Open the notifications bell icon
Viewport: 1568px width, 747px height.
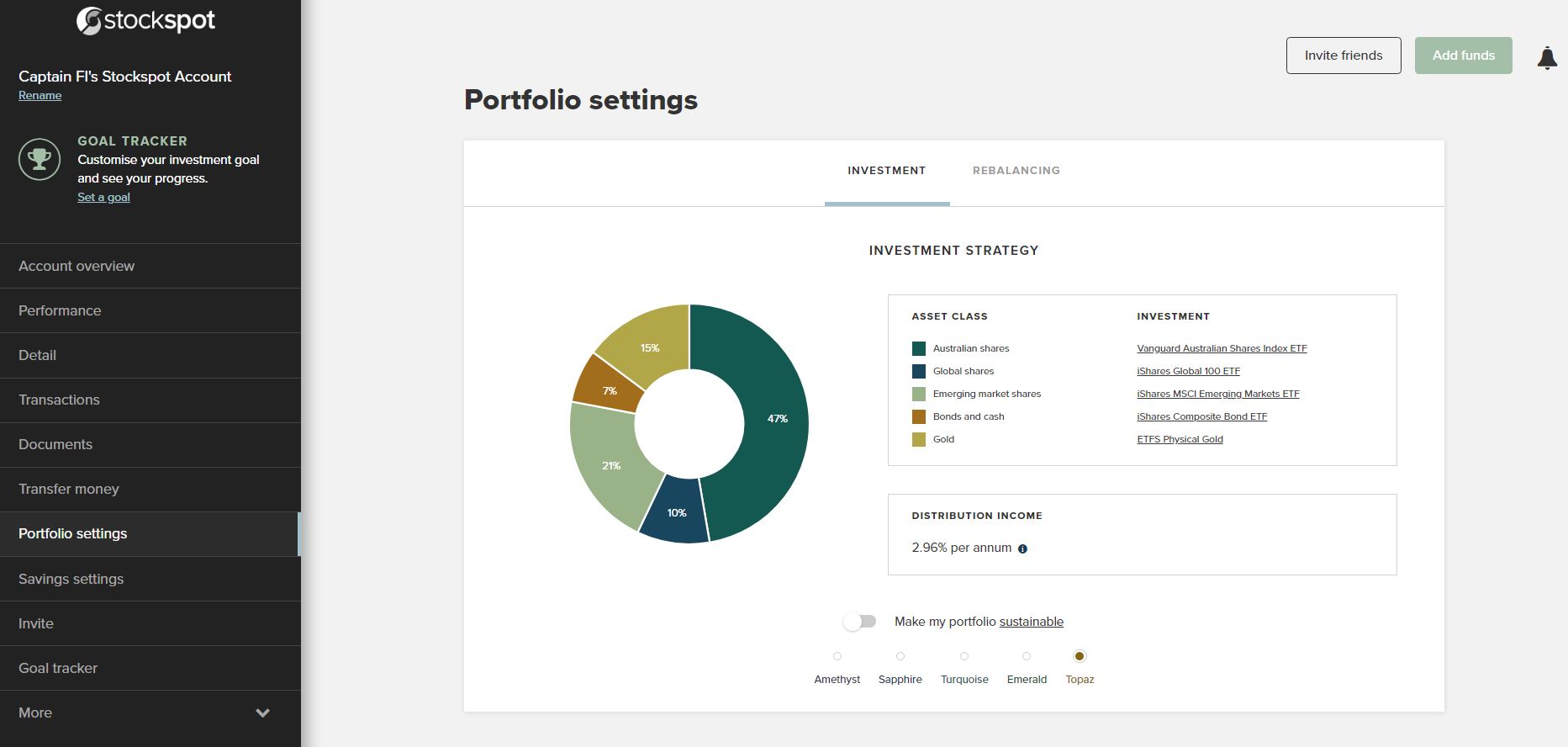[1547, 56]
